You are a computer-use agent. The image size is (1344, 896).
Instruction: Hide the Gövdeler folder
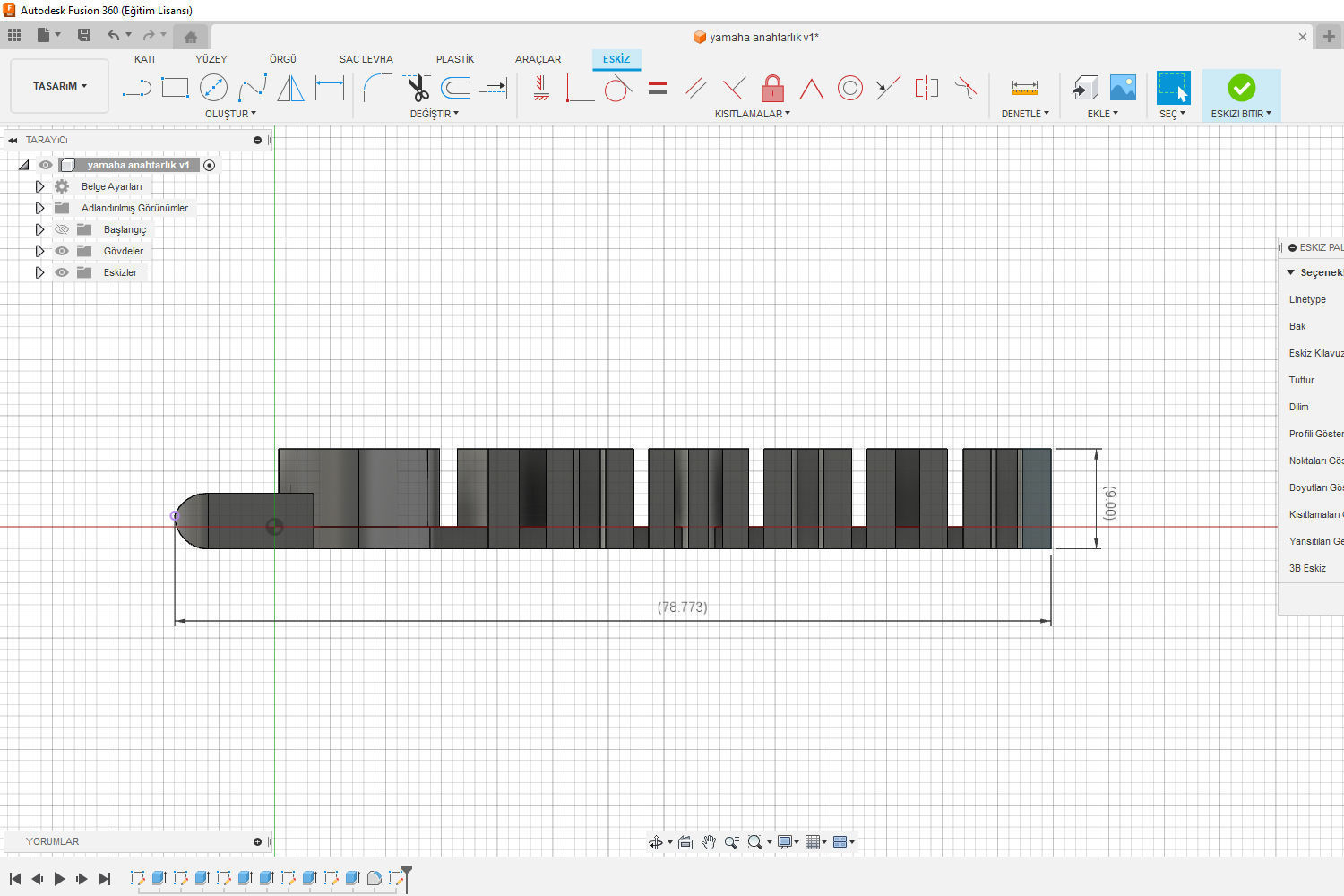pos(62,251)
